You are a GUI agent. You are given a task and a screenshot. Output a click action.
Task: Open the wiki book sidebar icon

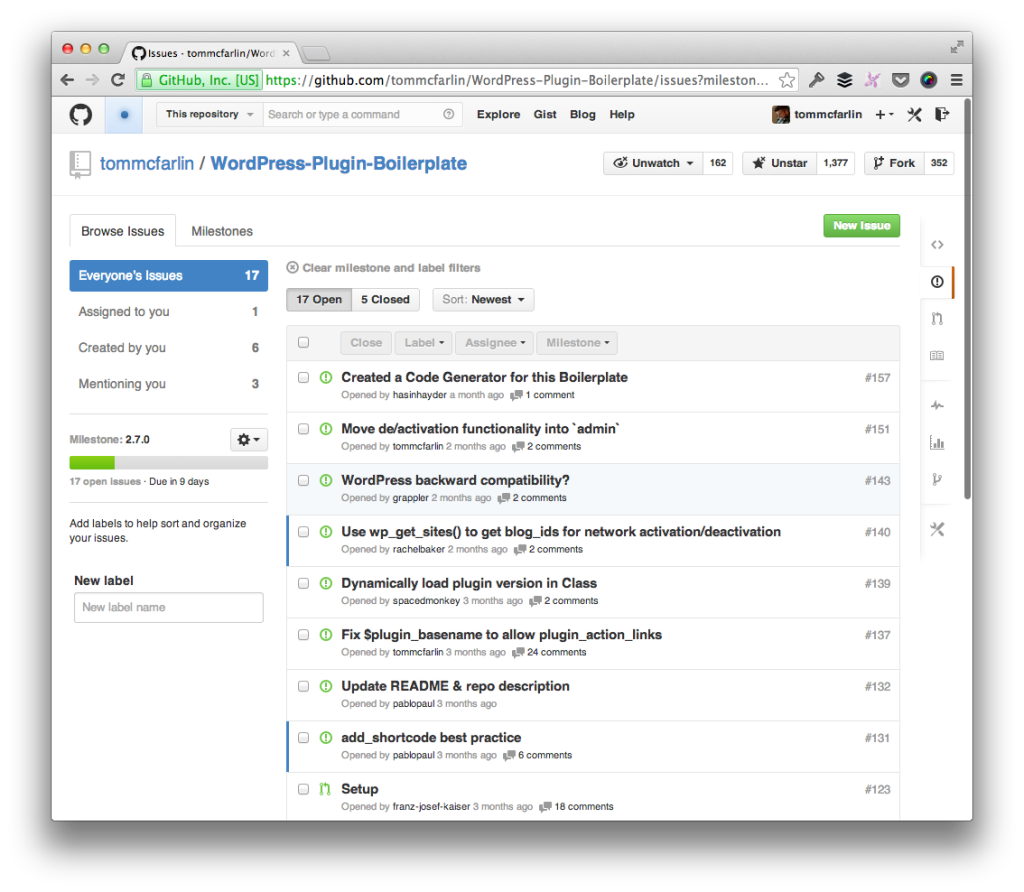point(937,356)
